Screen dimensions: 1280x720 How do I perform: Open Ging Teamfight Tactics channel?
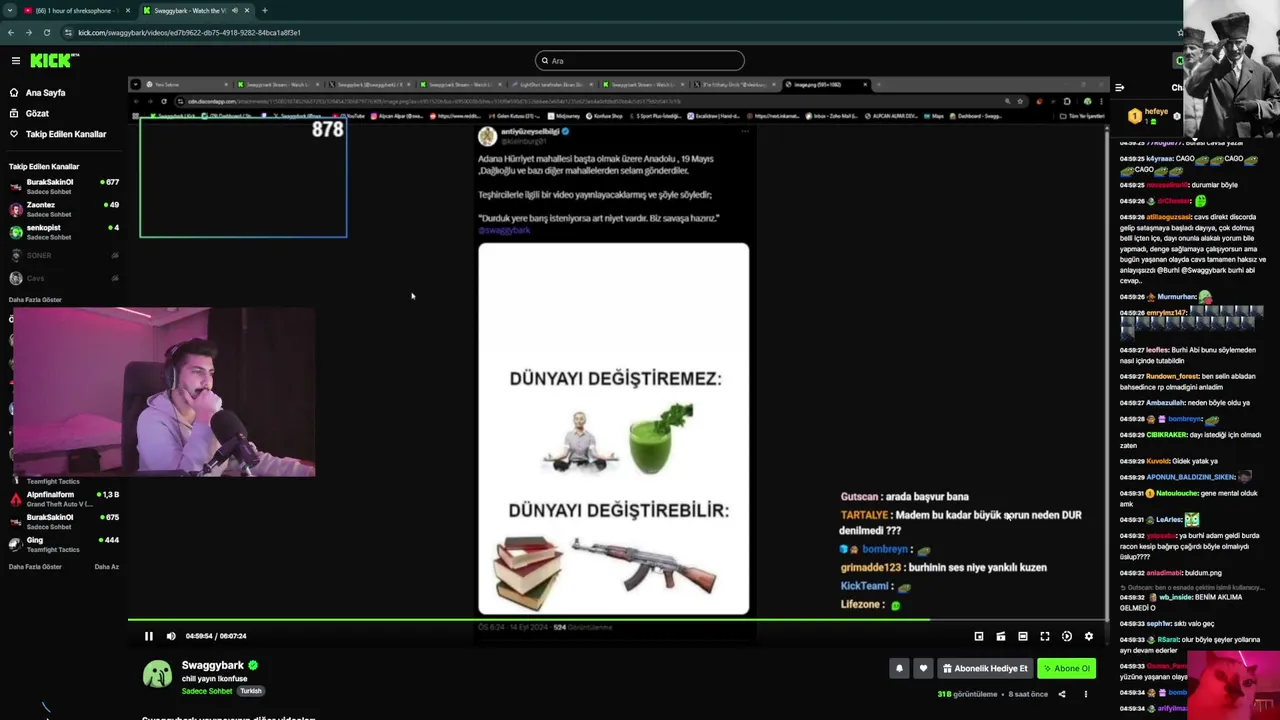(64, 544)
